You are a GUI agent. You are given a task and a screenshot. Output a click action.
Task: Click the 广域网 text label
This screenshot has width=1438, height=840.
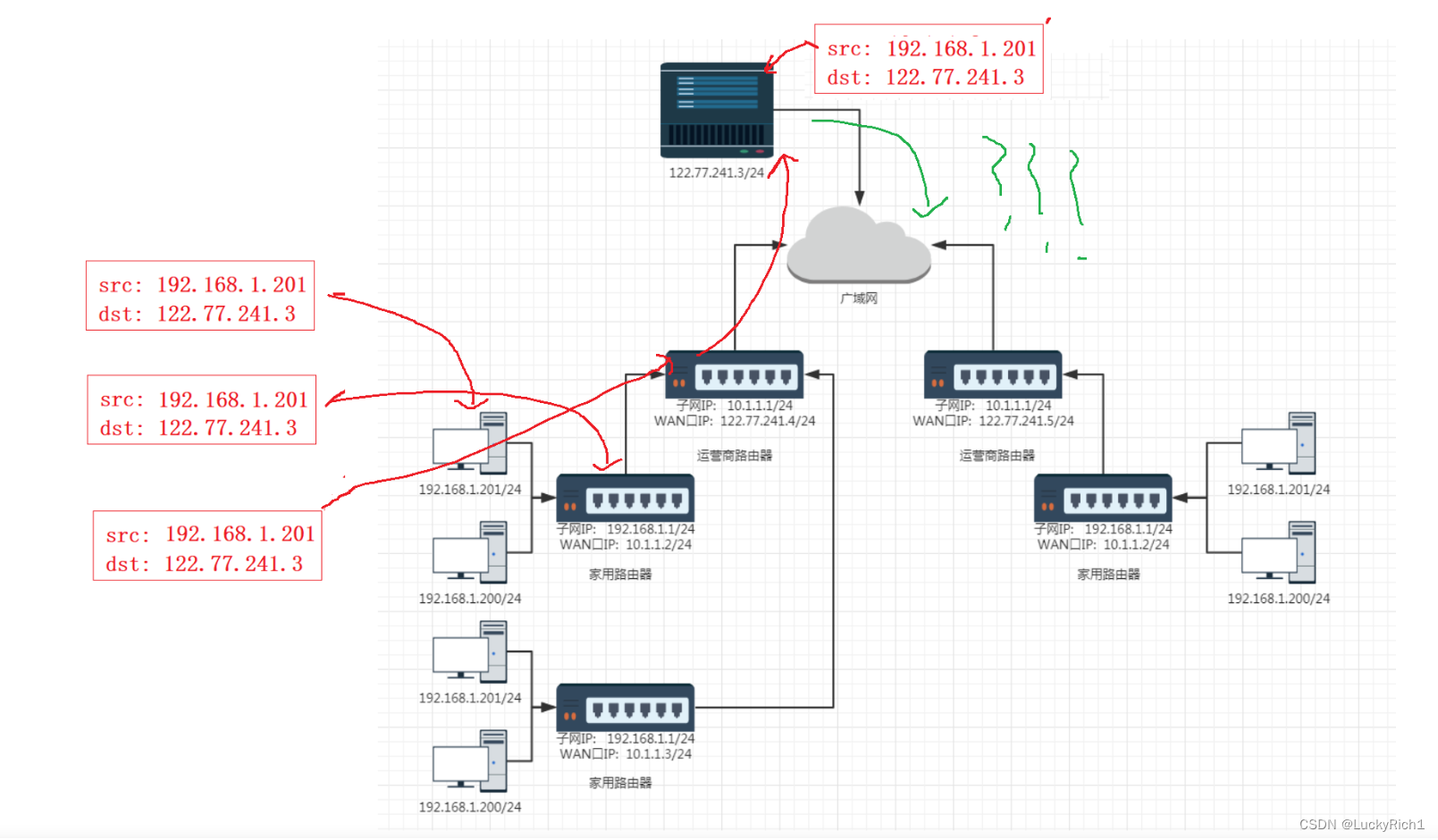tap(859, 298)
